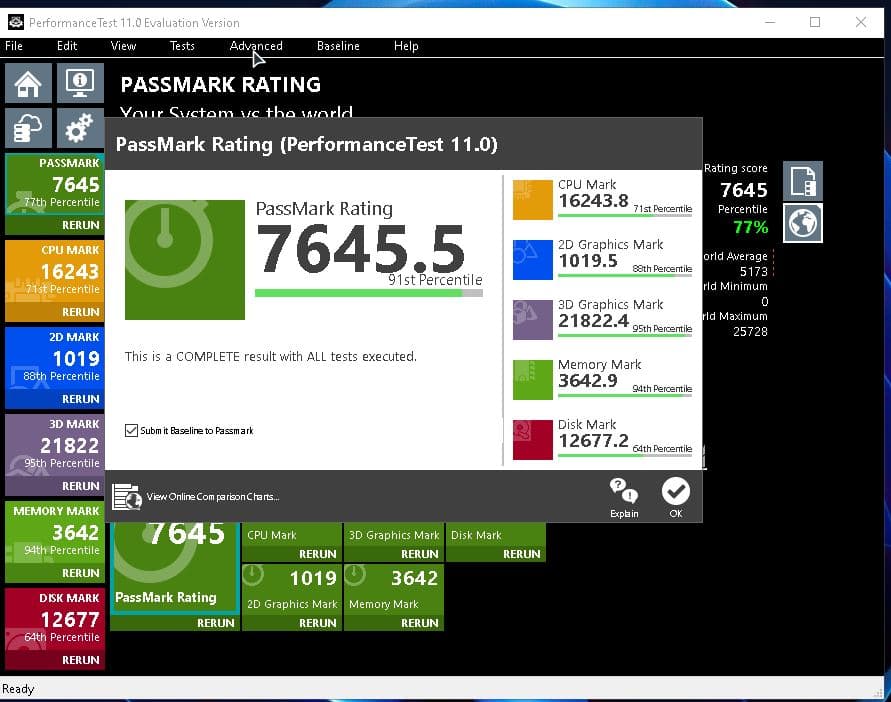Screen dimensions: 891x702
Task: Click RERUN under CPU MARK sidebar tile
Action: (81, 312)
